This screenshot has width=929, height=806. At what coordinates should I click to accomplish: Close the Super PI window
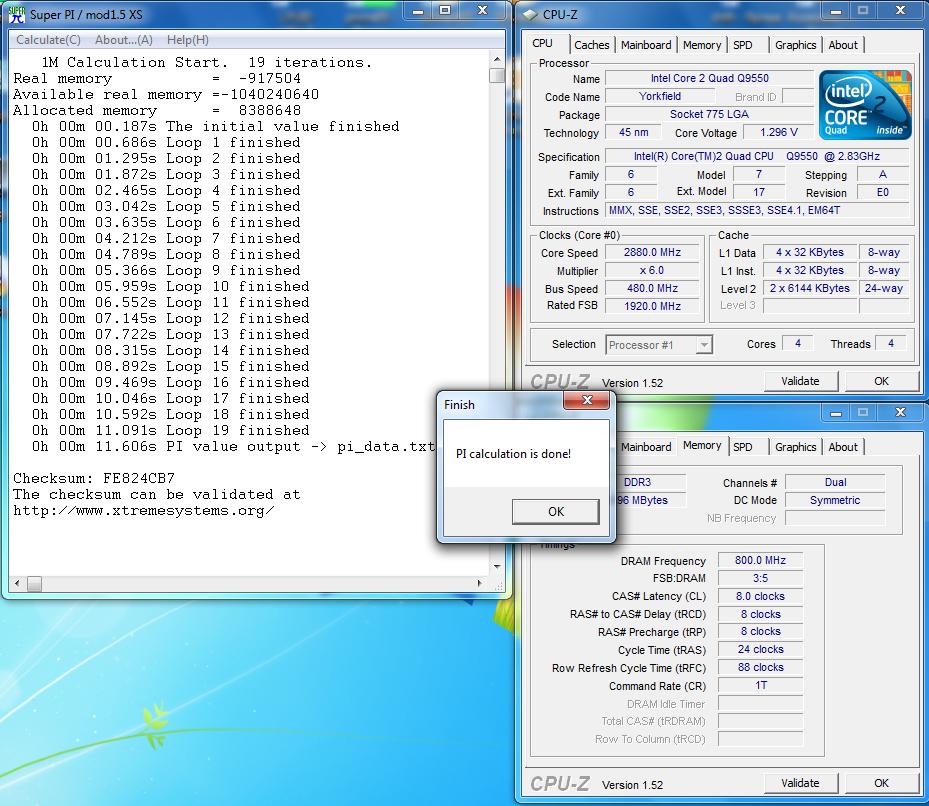pyautogui.click(x=482, y=11)
